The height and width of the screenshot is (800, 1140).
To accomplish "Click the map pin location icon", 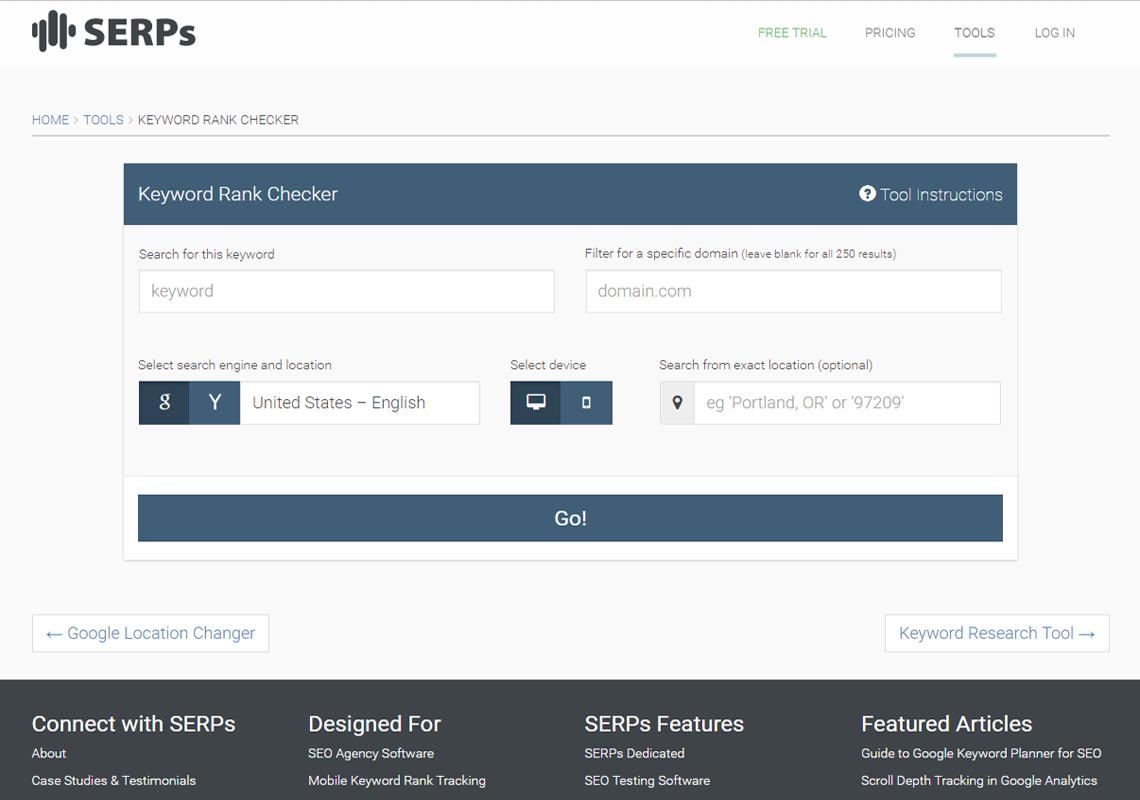I will [x=678, y=403].
